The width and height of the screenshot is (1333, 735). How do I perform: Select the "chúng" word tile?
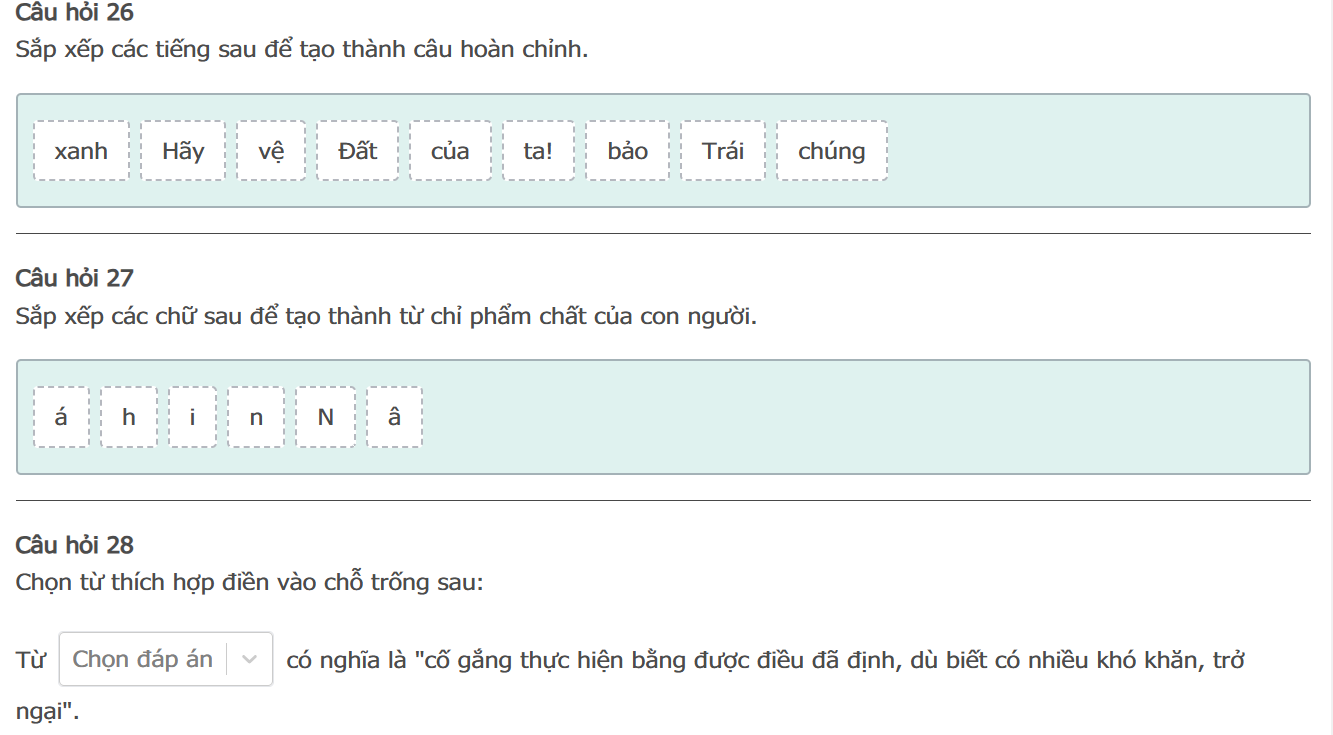831,151
